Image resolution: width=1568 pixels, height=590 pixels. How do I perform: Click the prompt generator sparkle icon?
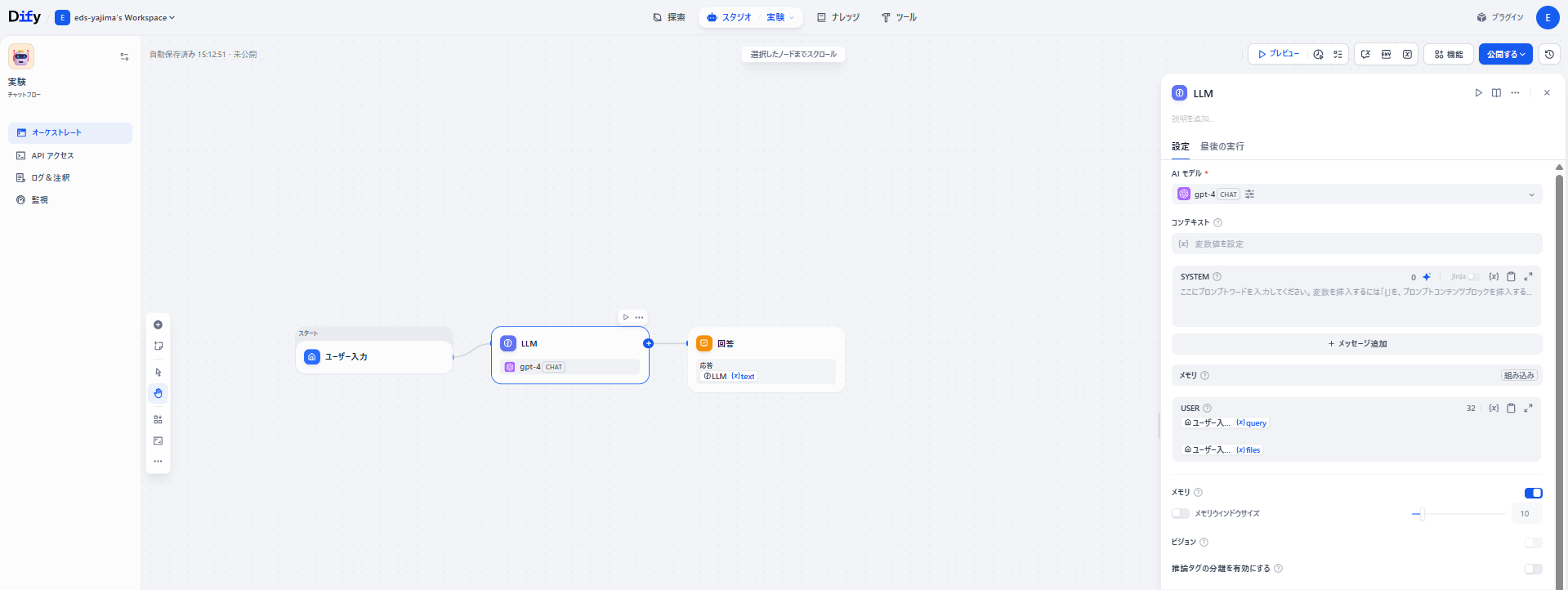(x=1427, y=277)
